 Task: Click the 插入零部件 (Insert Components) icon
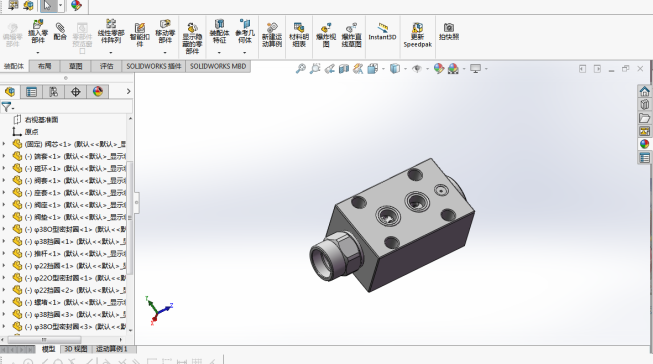38,32
